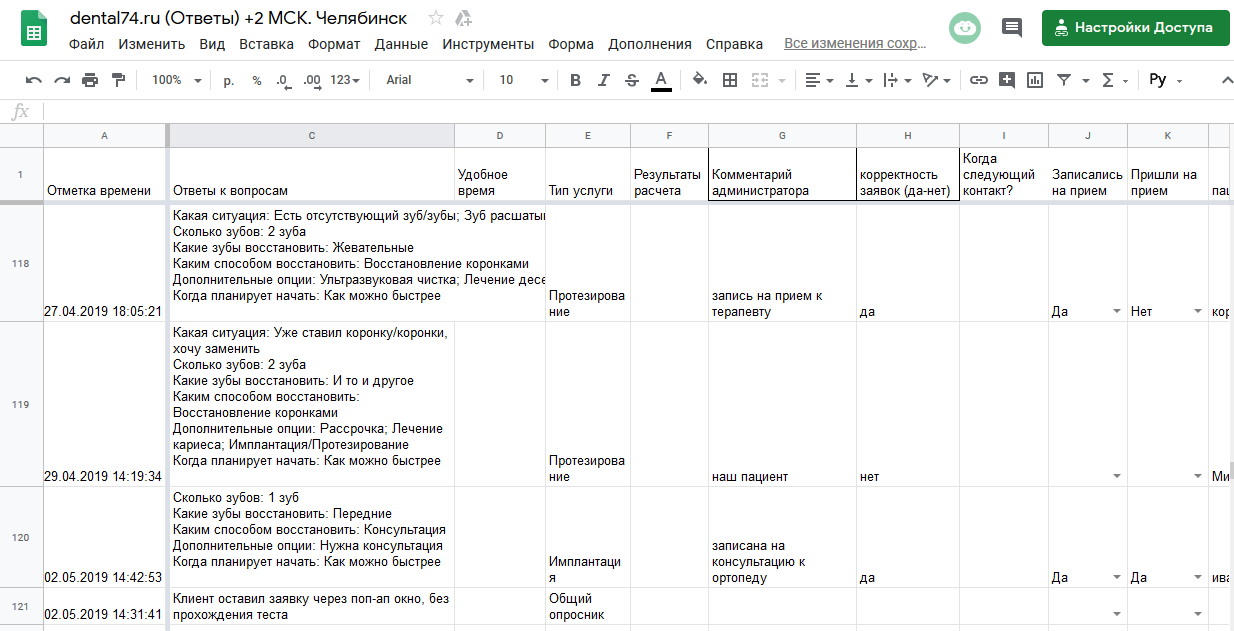Open the Все изменения сохр... link
Image resolution: width=1234 pixels, height=631 pixels.
tap(855, 44)
